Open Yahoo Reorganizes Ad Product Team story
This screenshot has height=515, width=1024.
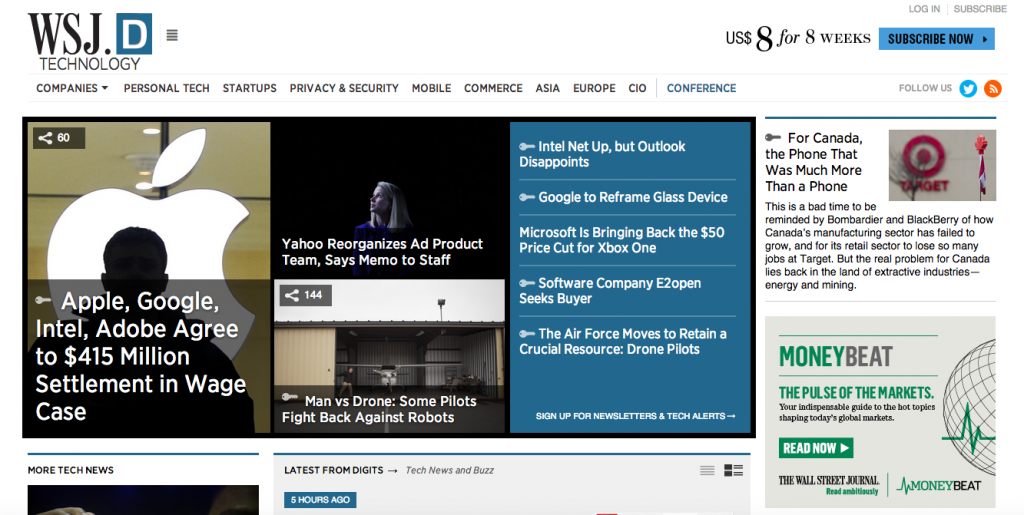tap(382, 252)
